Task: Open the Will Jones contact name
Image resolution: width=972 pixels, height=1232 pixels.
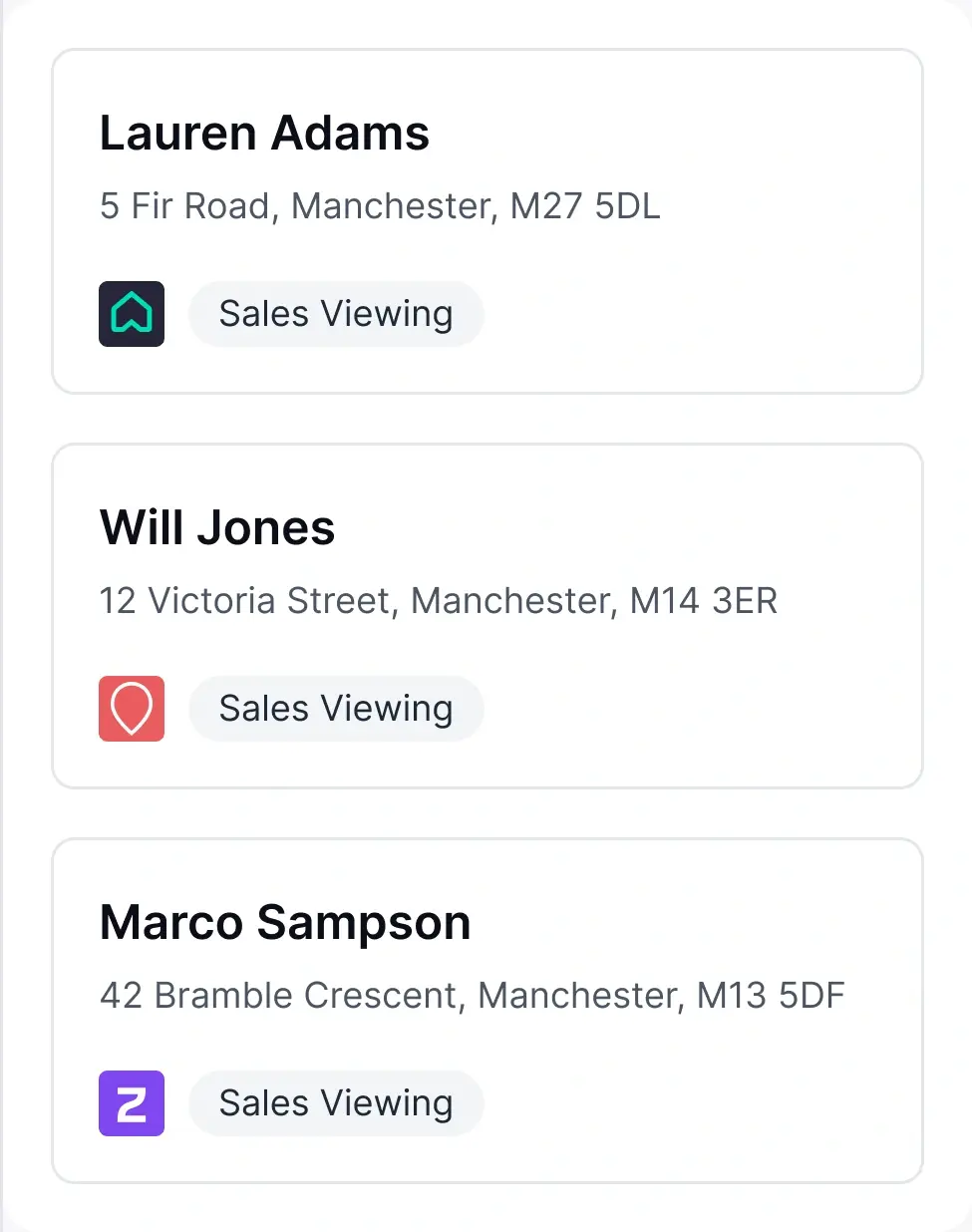Action: [217, 528]
